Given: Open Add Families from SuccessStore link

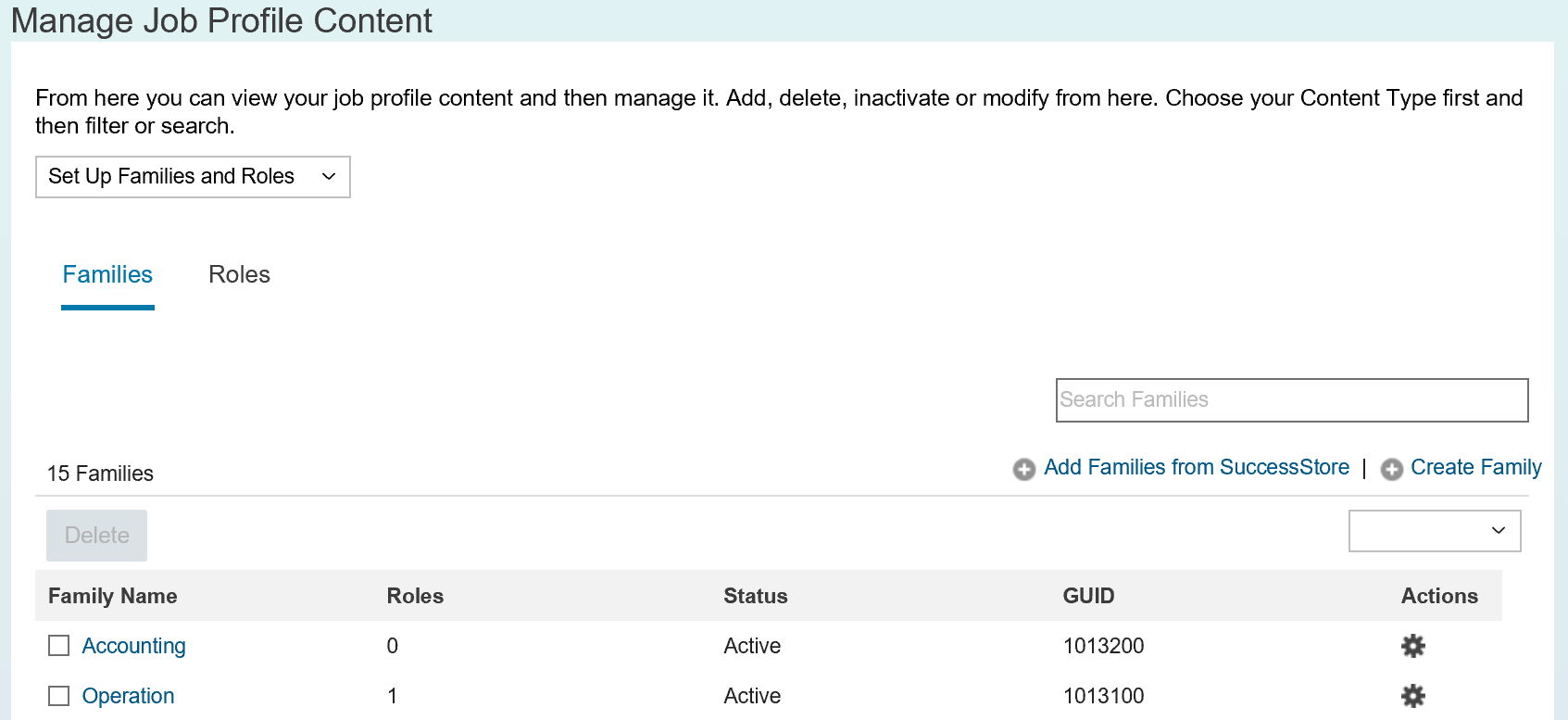Looking at the screenshot, I should [x=1196, y=467].
